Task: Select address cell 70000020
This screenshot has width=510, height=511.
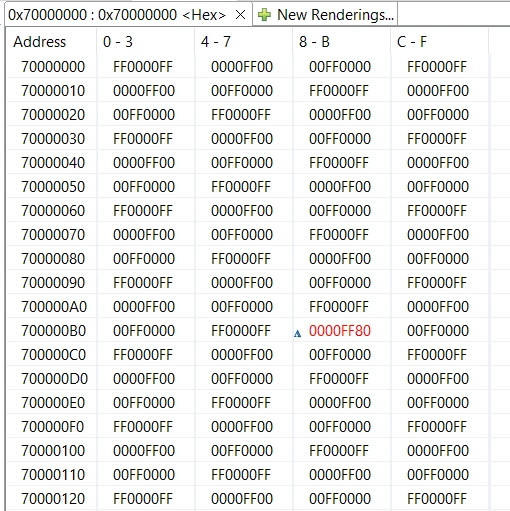Action: pyautogui.click(x=53, y=115)
